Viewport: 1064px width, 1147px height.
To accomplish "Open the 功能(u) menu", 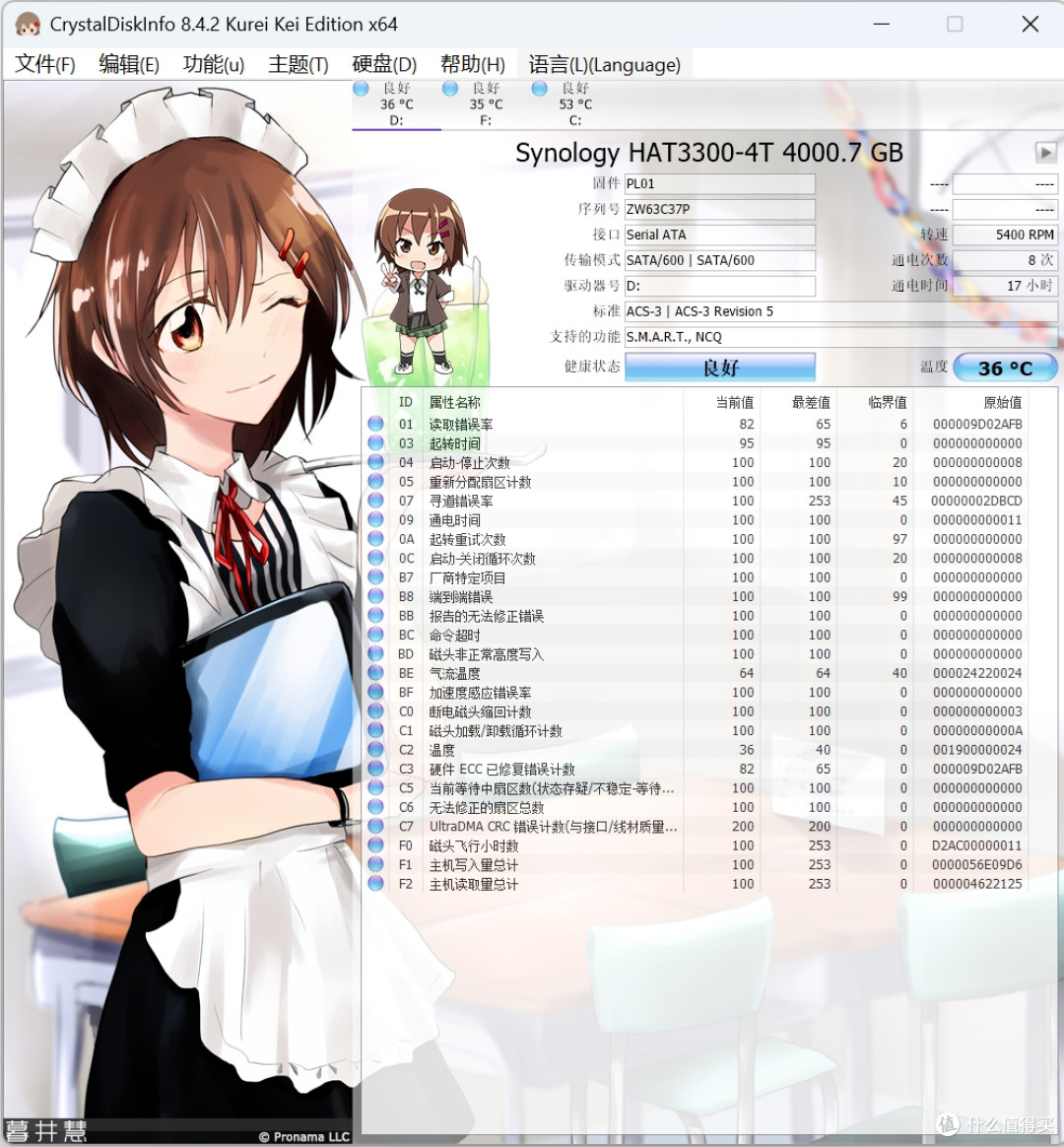I will [214, 65].
